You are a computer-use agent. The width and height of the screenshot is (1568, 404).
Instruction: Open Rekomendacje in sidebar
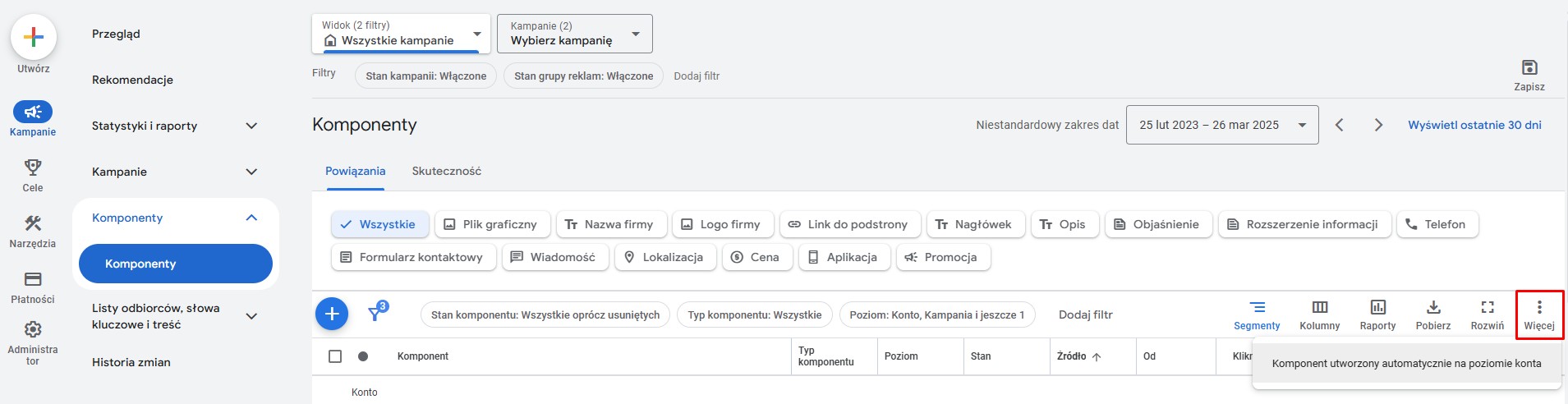click(132, 80)
